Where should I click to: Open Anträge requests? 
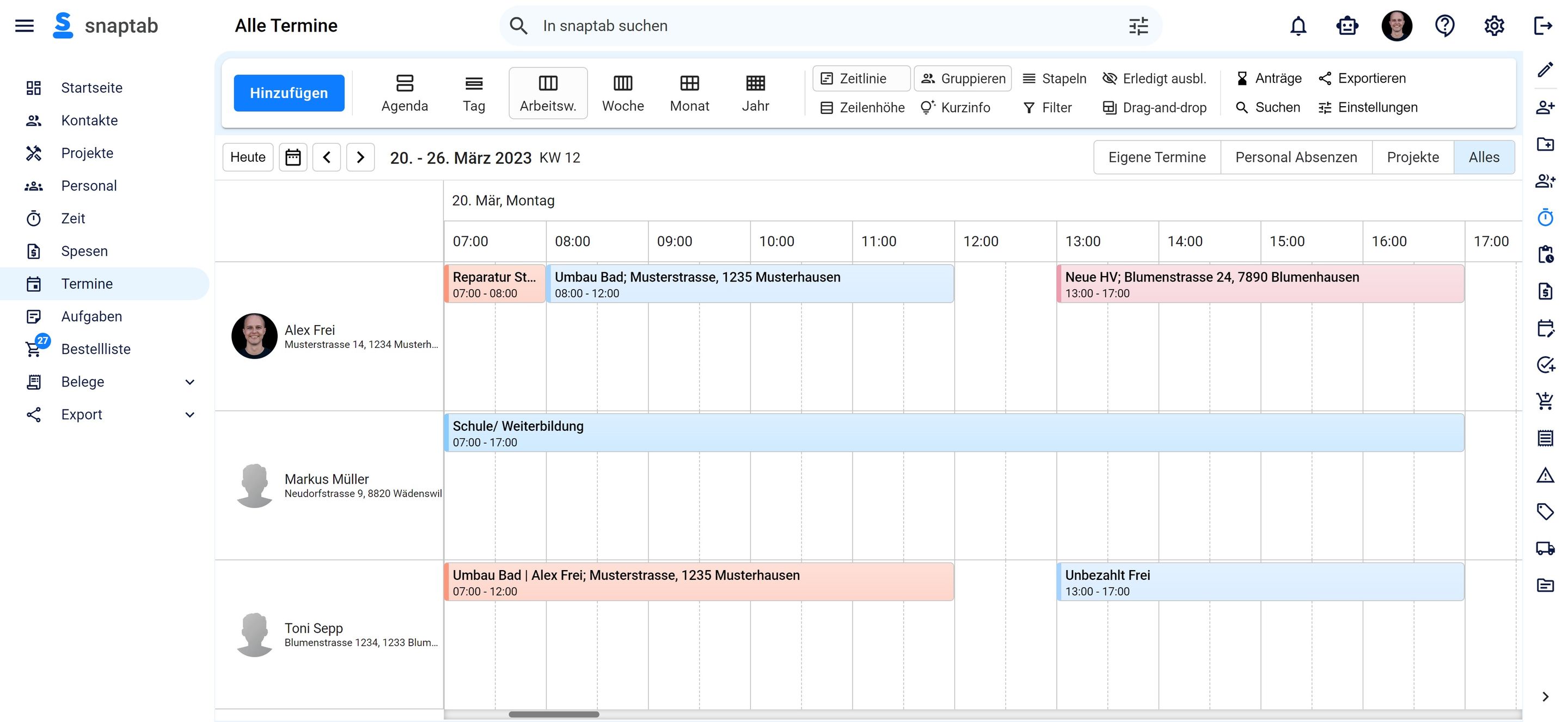pyautogui.click(x=1269, y=78)
